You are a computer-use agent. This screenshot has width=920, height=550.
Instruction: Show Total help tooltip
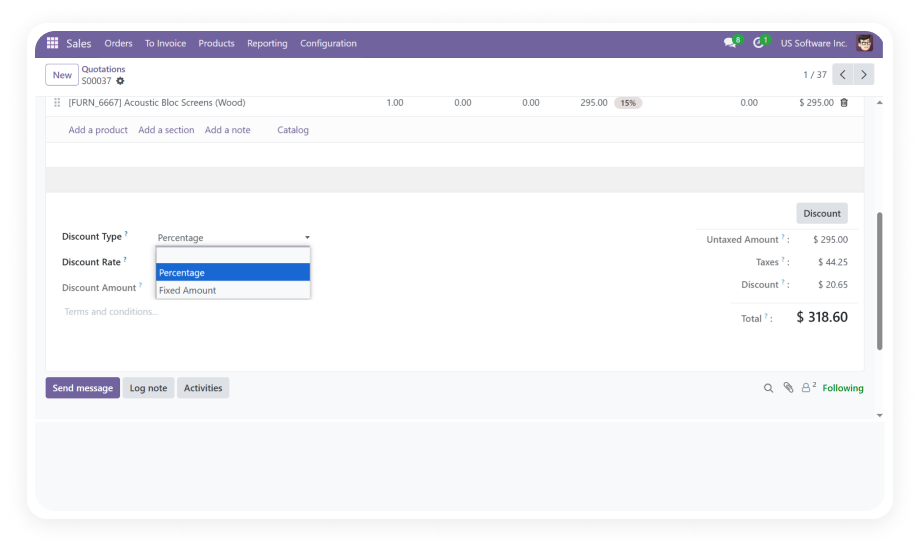(766, 315)
